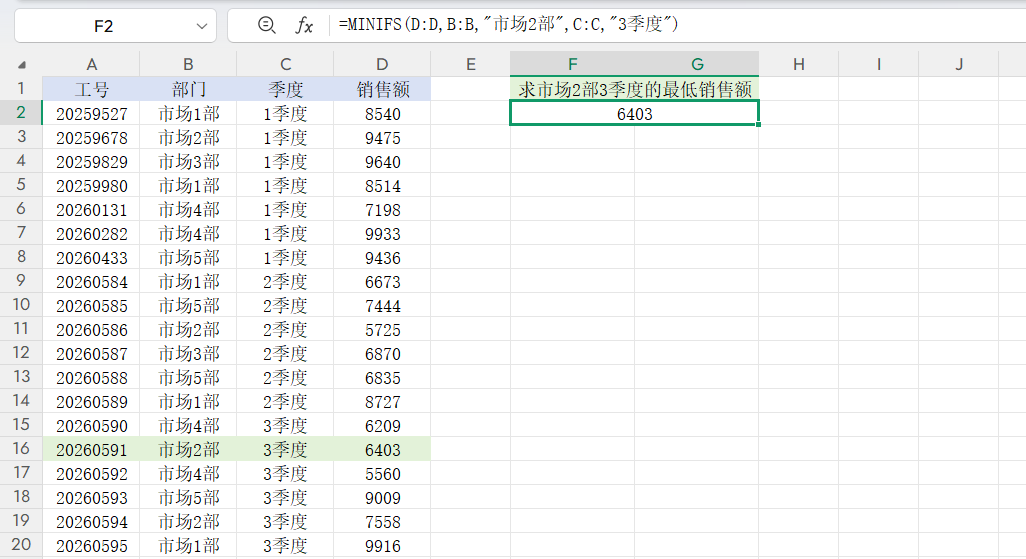The width and height of the screenshot is (1026, 559).
Task: Select the result cell showing 6403 in F2
Action: [x=634, y=114]
